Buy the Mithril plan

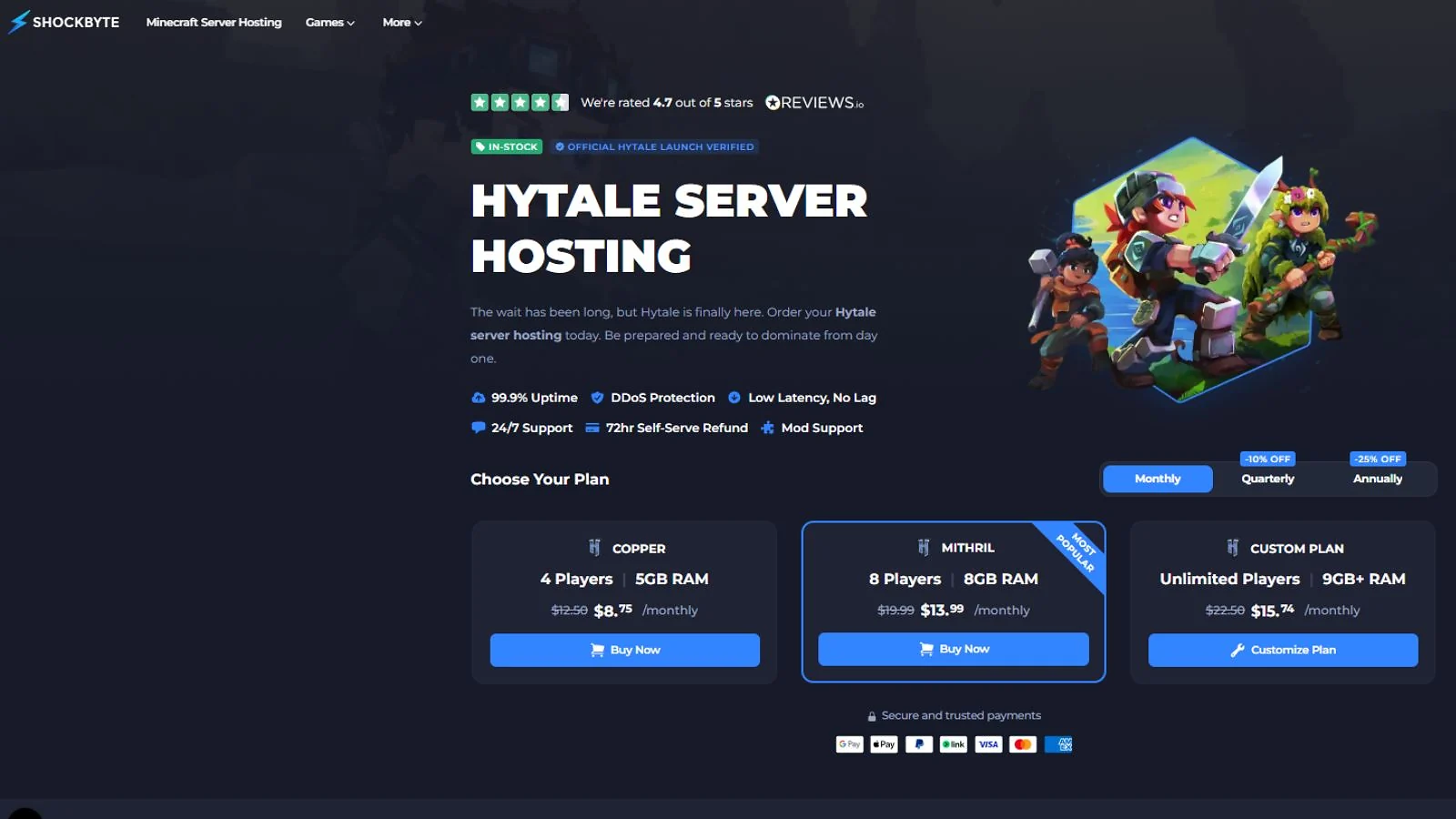click(x=954, y=649)
